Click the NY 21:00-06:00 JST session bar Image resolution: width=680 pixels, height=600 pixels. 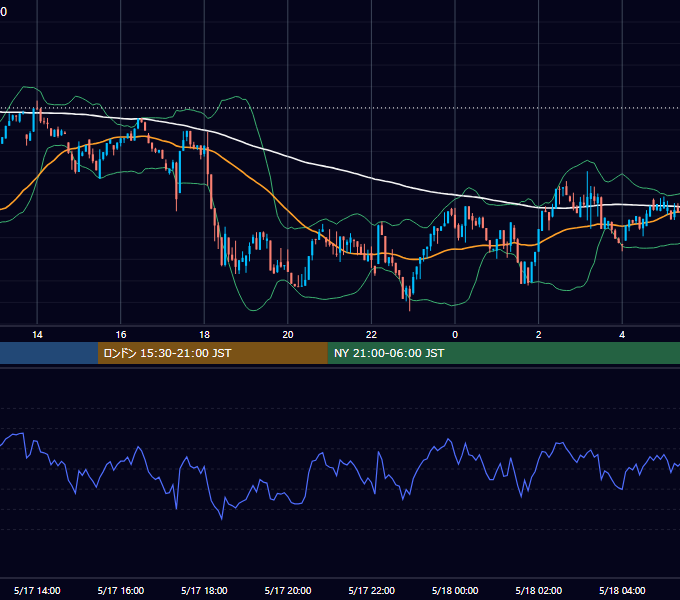tap(503, 353)
